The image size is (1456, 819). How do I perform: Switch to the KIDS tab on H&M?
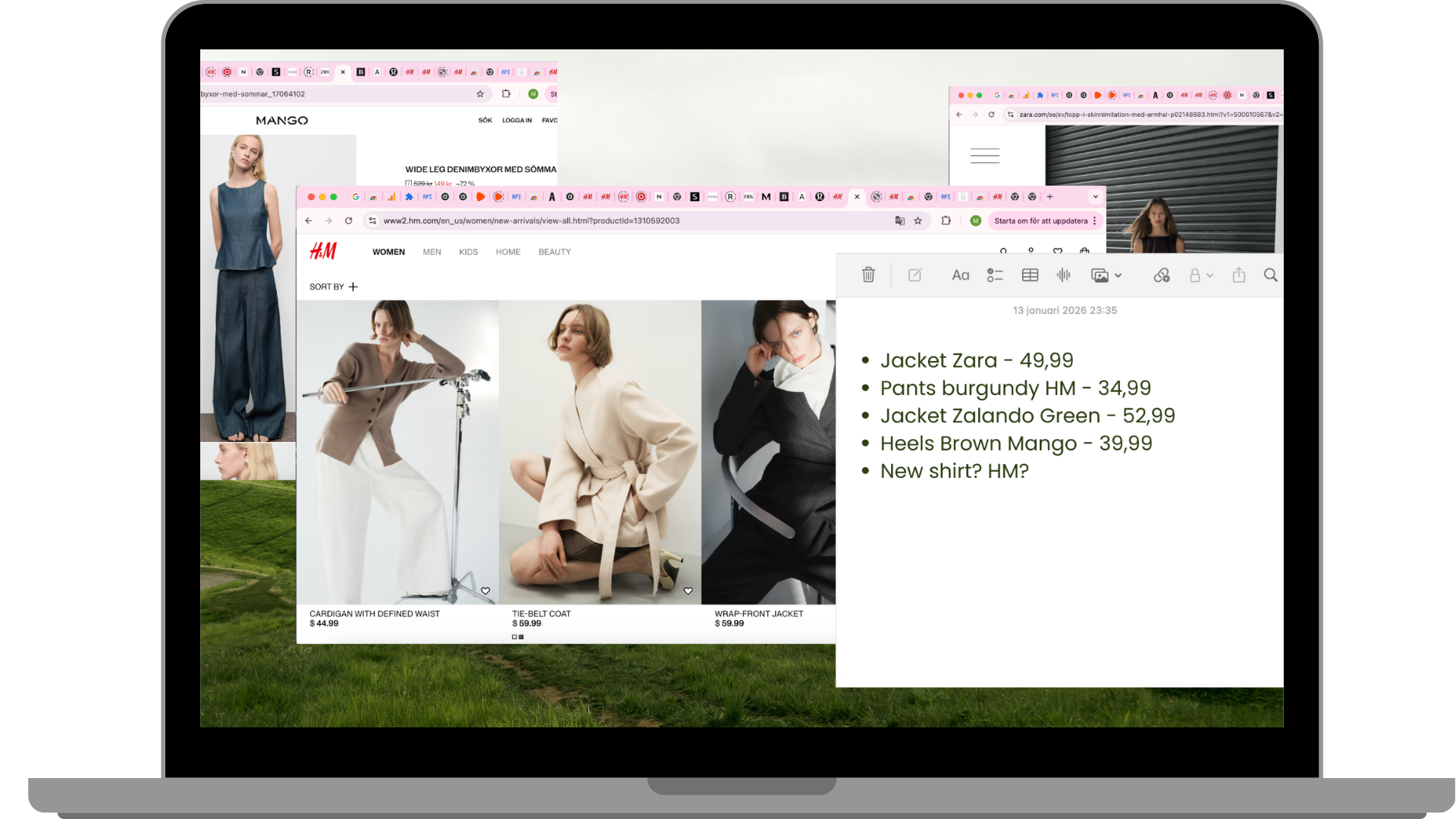click(x=468, y=252)
